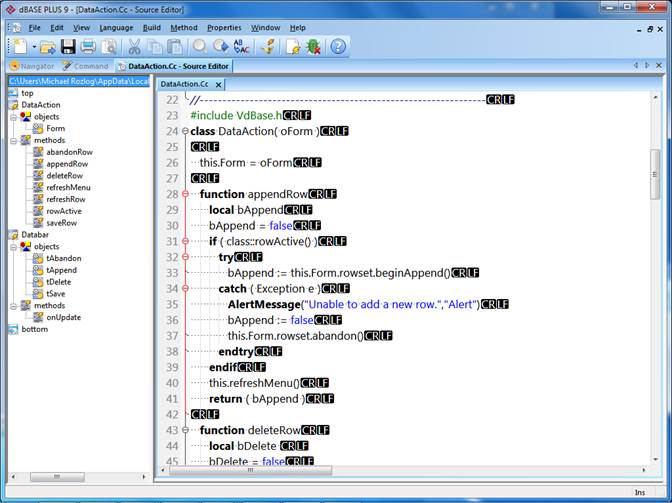The height and width of the screenshot is (503, 672).
Task: Click the Replace text toolbar icon
Action: click(x=242, y=46)
